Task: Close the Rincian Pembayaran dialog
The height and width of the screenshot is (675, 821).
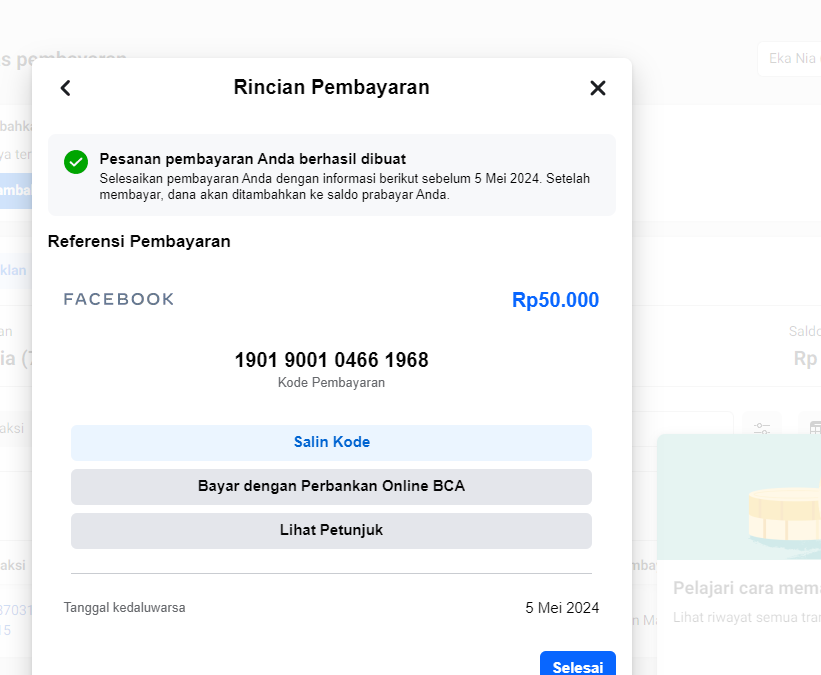Action: (x=598, y=88)
